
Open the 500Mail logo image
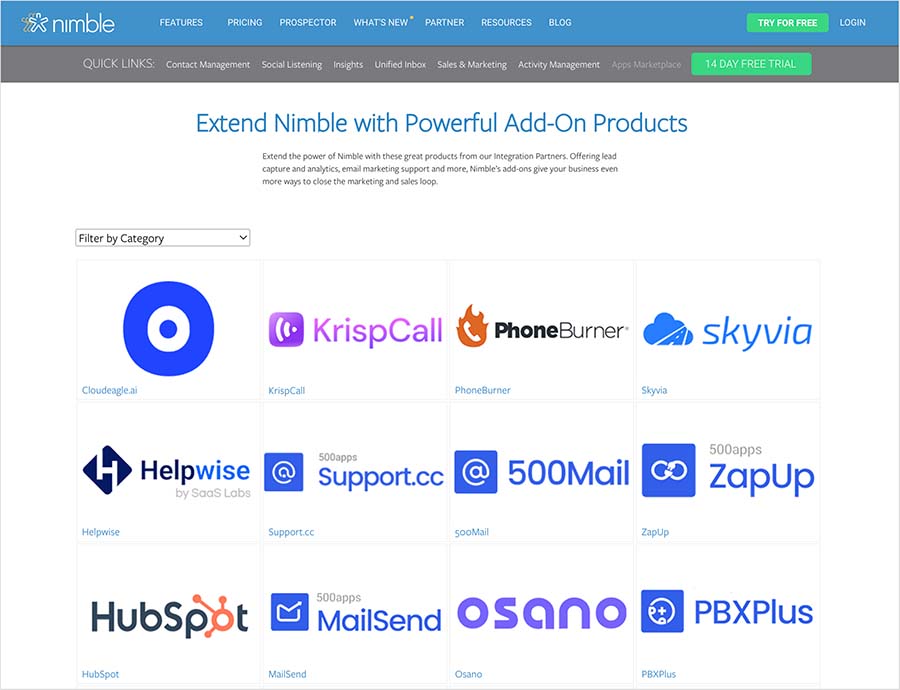click(542, 472)
